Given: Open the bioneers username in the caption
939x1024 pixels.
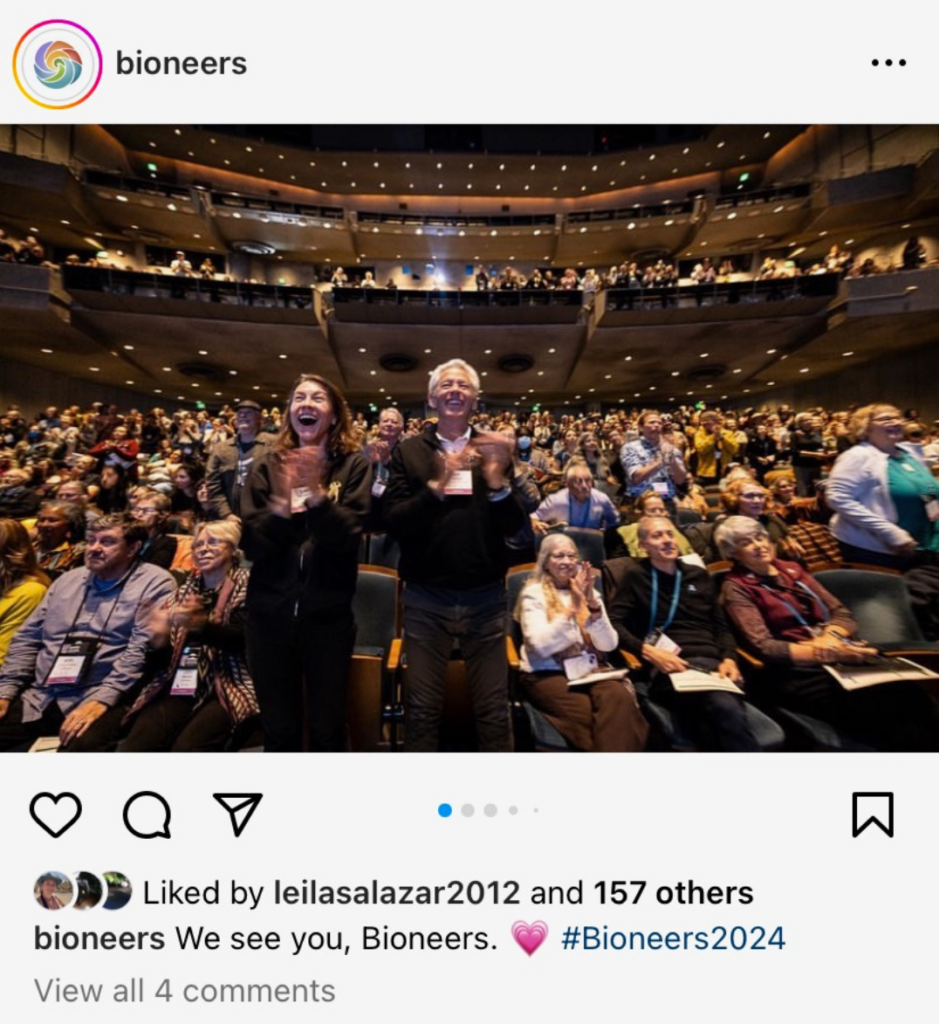Looking at the screenshot, I should pyautogui.click(x=99, y=938).
